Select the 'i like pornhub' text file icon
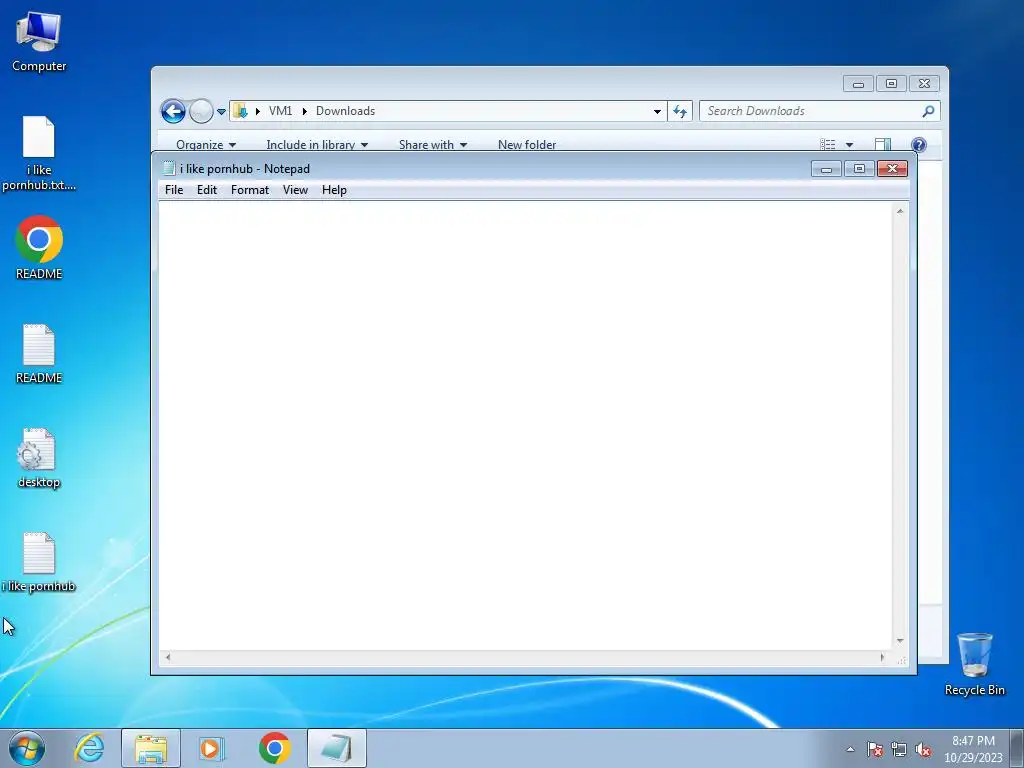 click(x=39, y=563)
